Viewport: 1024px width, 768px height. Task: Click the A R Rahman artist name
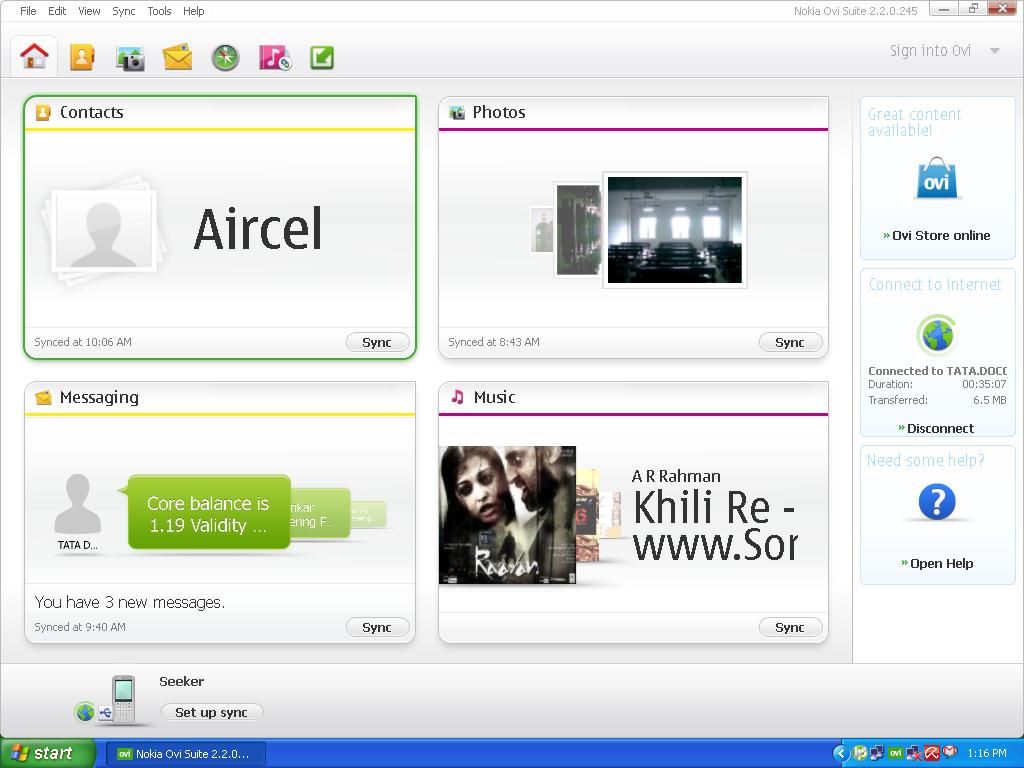tap(676, 476)
